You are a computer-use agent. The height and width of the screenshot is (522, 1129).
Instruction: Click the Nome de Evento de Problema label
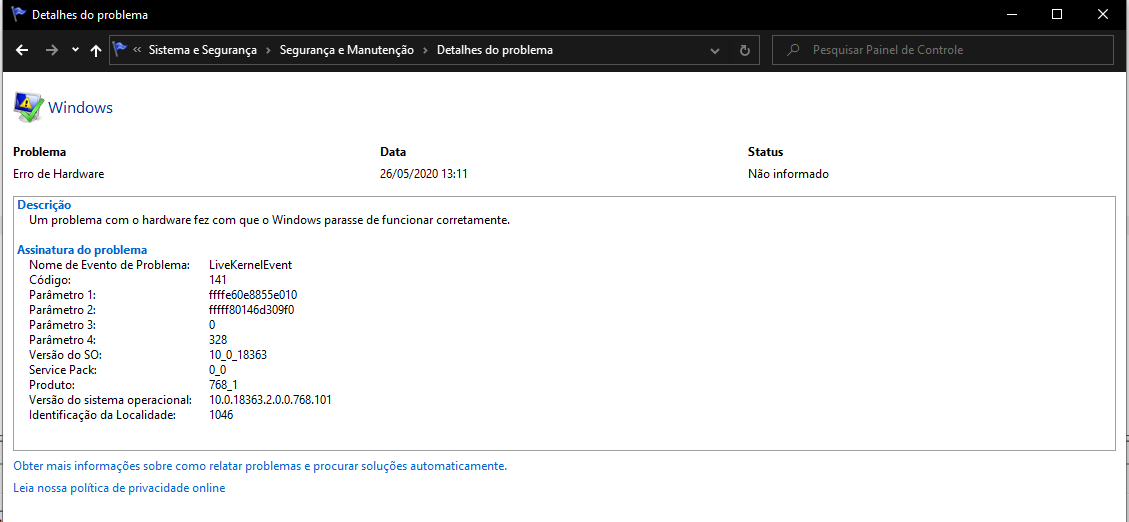click(x=109, y=264)
